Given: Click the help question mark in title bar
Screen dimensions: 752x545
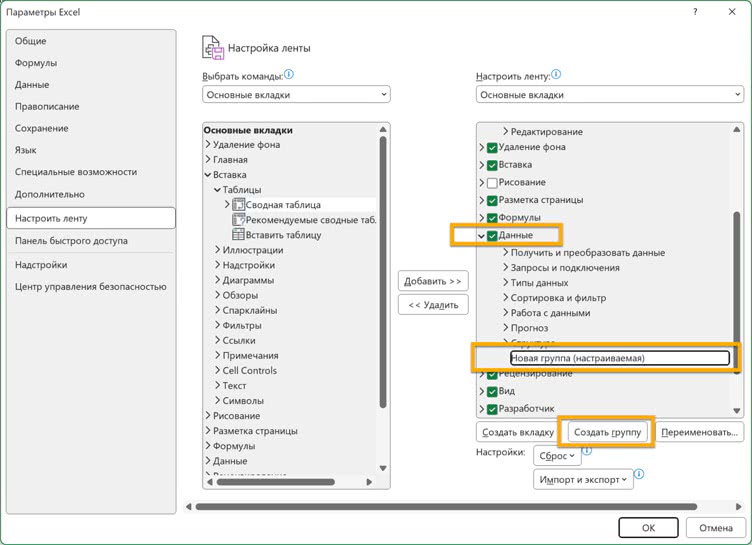Looking at the screenshot, I should click(x=695, y=12).
